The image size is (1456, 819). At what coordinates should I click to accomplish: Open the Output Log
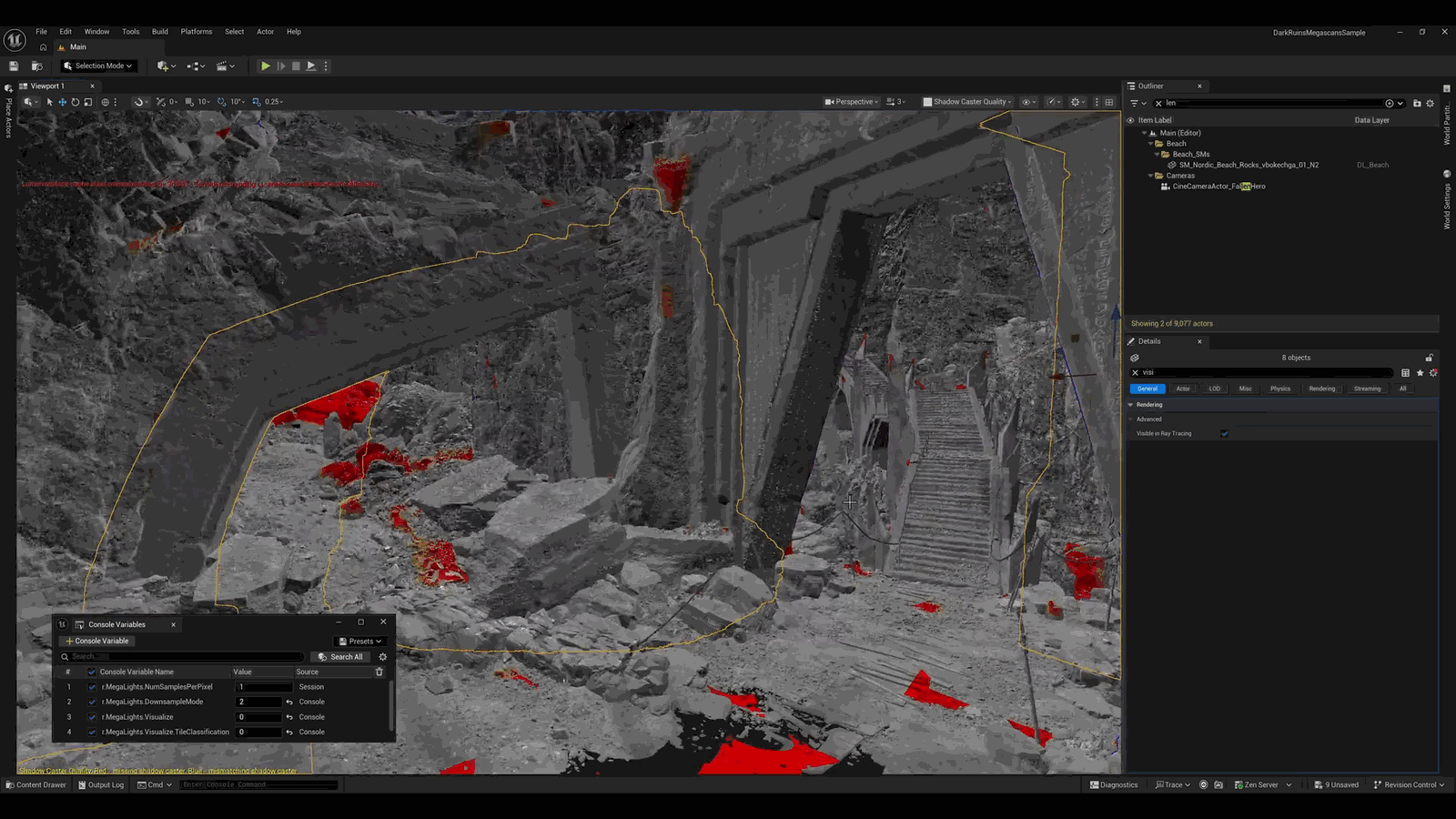coord(101,784)
